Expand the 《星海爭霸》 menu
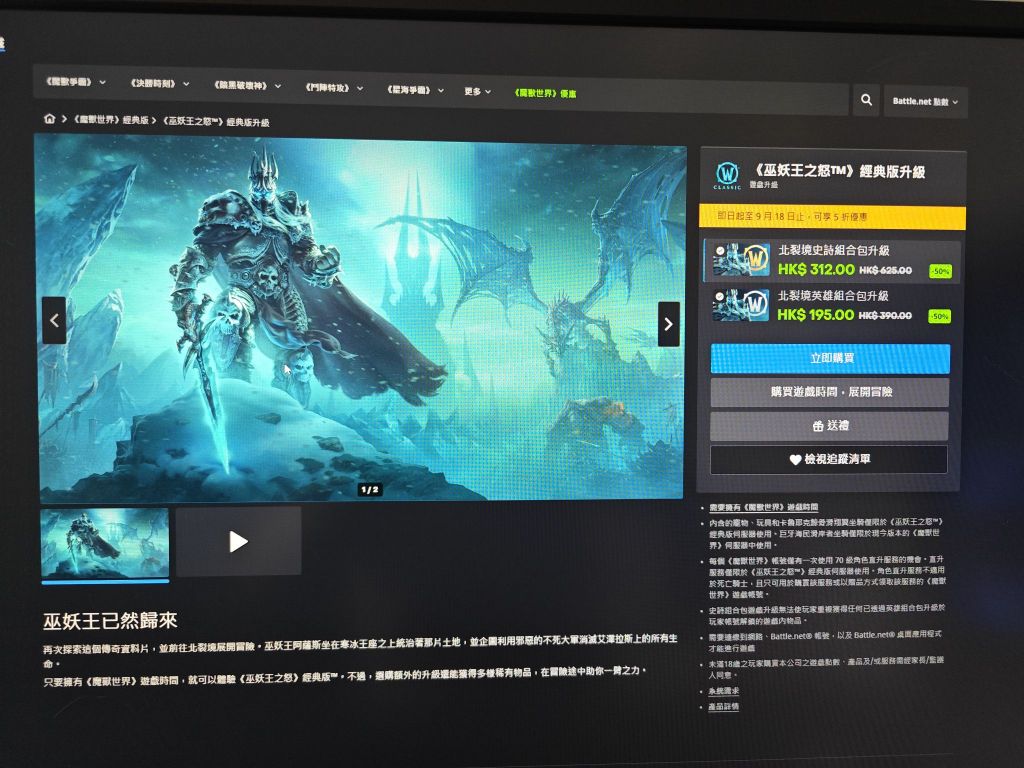The width and height of the screenshot is (1024, 768). pyautogui.click(x=415, y=89)
